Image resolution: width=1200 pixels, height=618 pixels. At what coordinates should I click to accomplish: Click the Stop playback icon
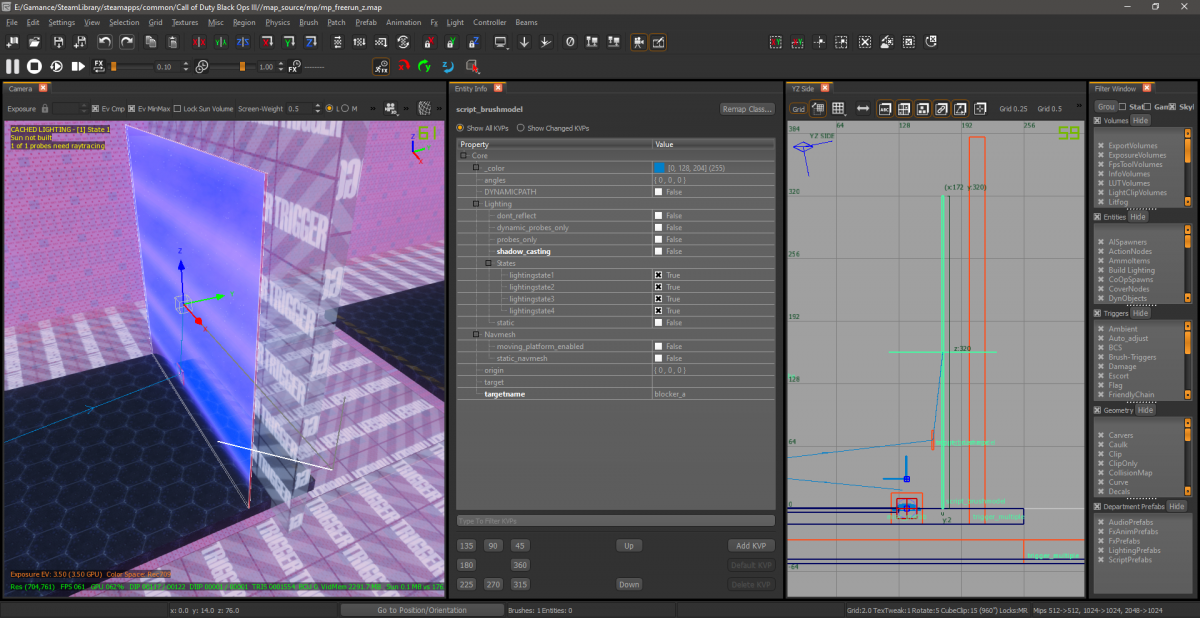pos(34,66)
